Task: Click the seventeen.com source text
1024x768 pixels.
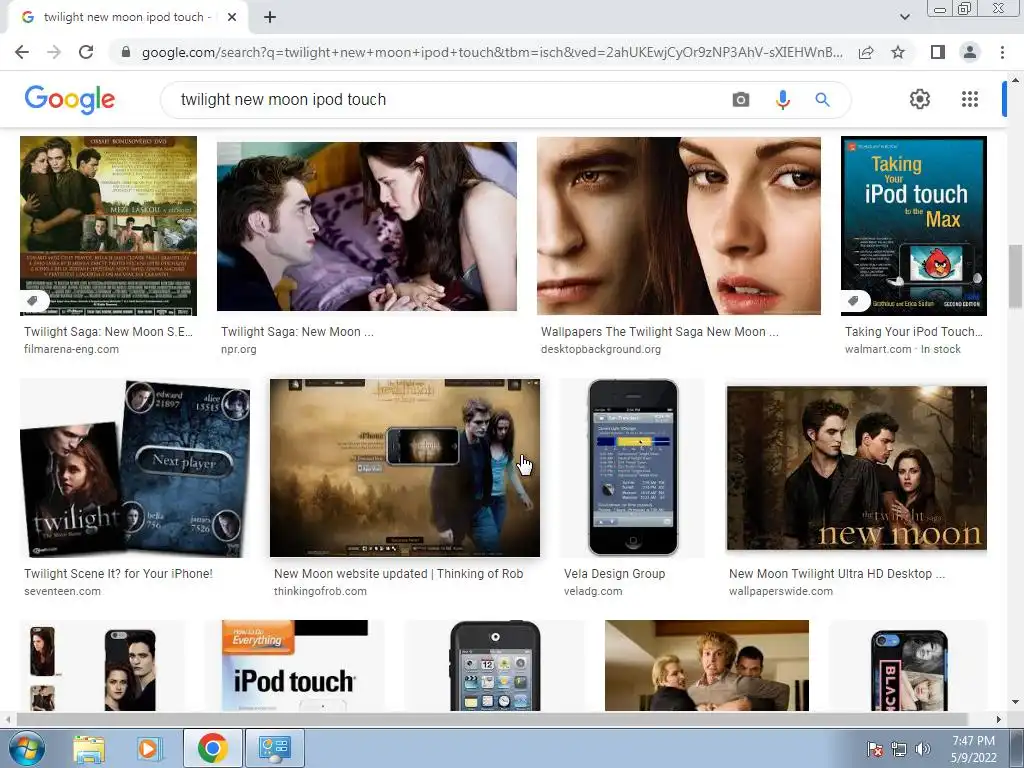Action: click(62, 591)
